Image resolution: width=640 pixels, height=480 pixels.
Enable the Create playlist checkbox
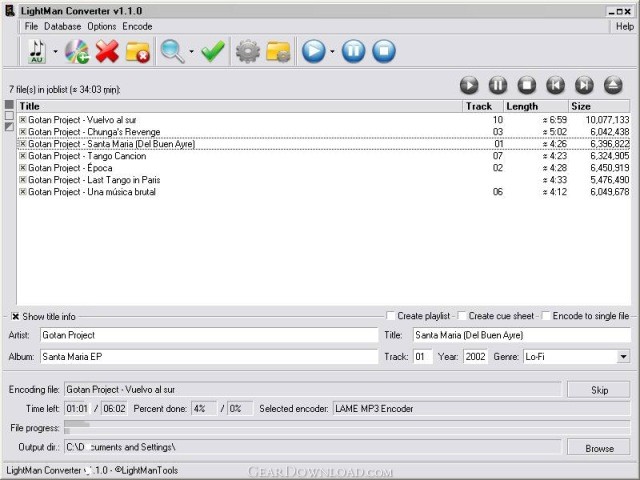(391, 316)
